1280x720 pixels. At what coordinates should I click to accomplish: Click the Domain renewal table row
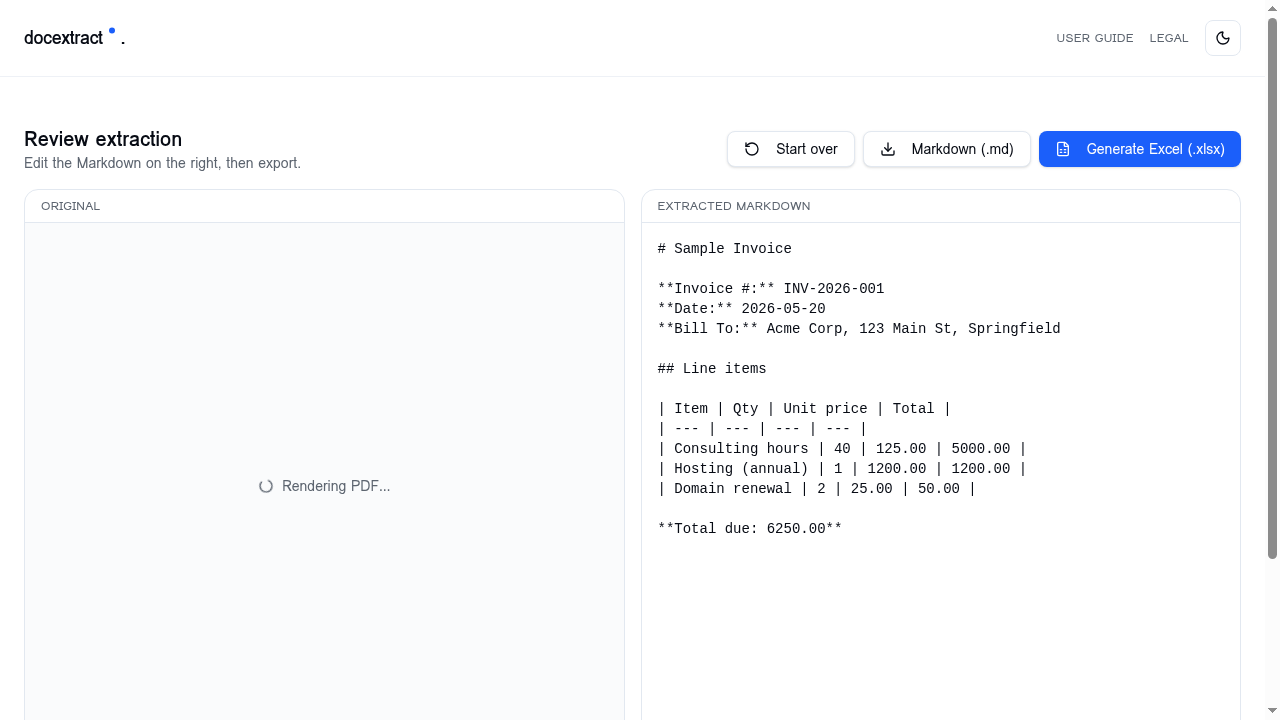(817, 489)
